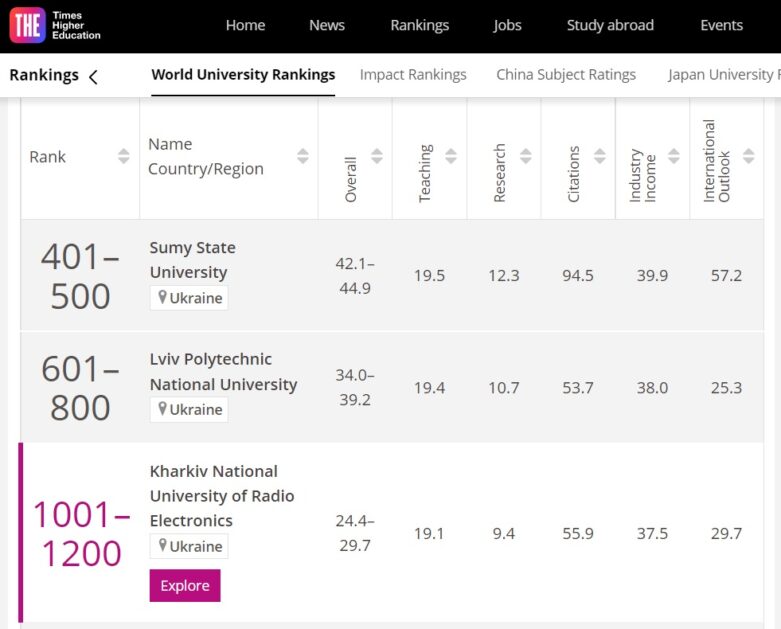Sort by Research score arrows
This screenshot has width=781, height=629.
coord(525,156)
